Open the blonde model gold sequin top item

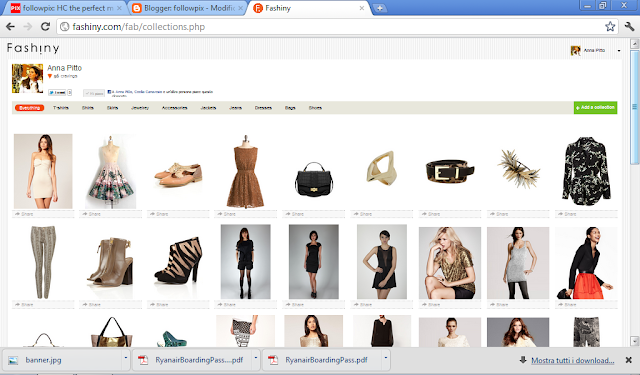pyautogui.click(x=450, y=263)
